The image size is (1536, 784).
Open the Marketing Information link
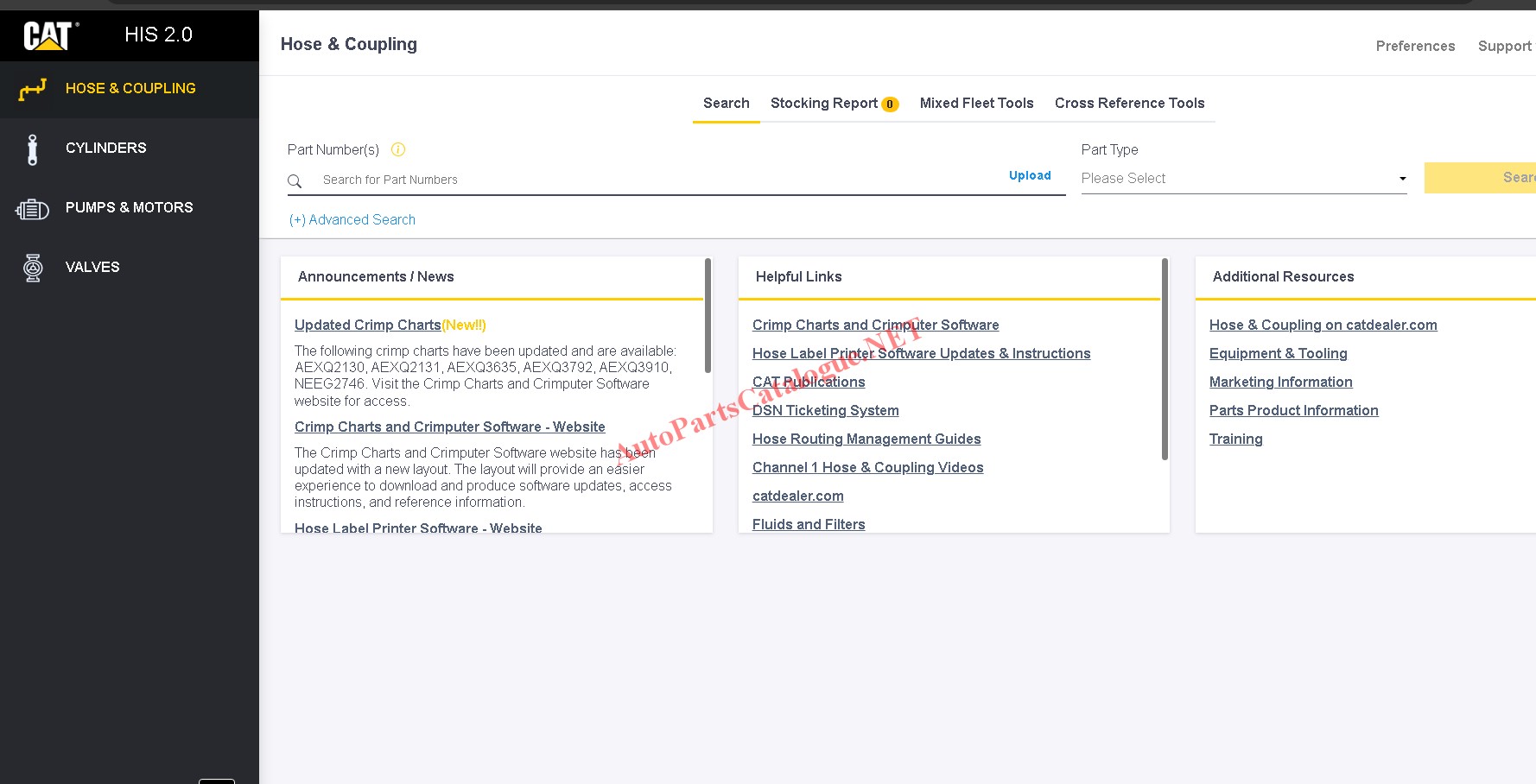[x=1280, y=382]
